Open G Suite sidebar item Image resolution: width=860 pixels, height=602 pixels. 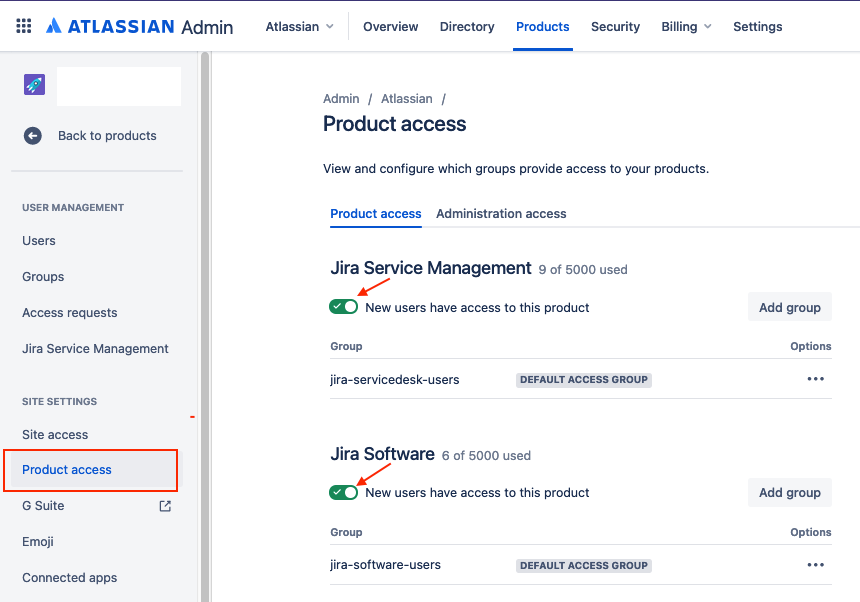point(43,506)
